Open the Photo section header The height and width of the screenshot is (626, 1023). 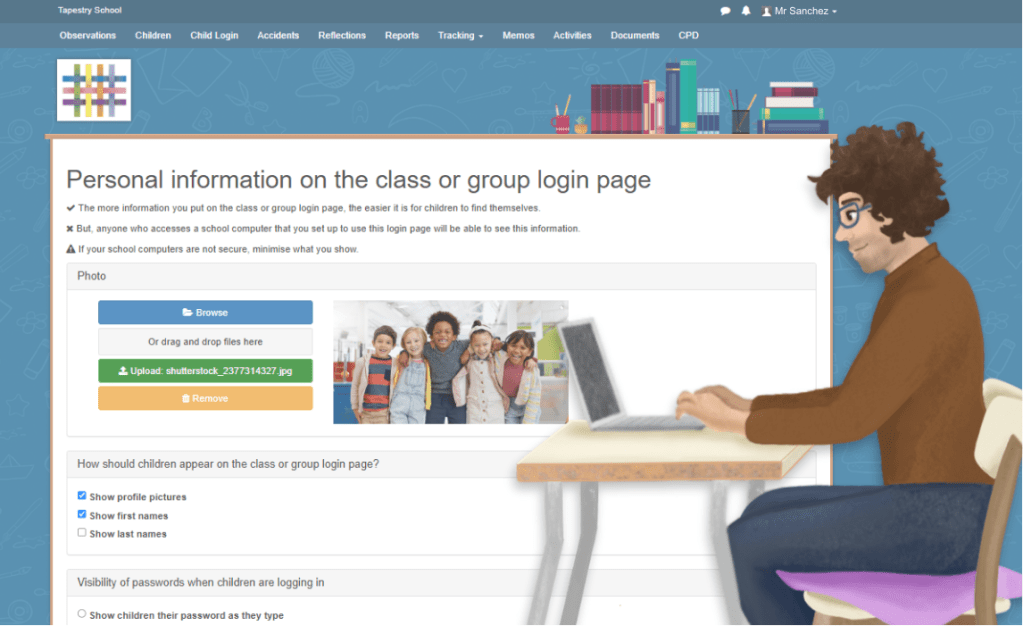(x=92, y=276)
